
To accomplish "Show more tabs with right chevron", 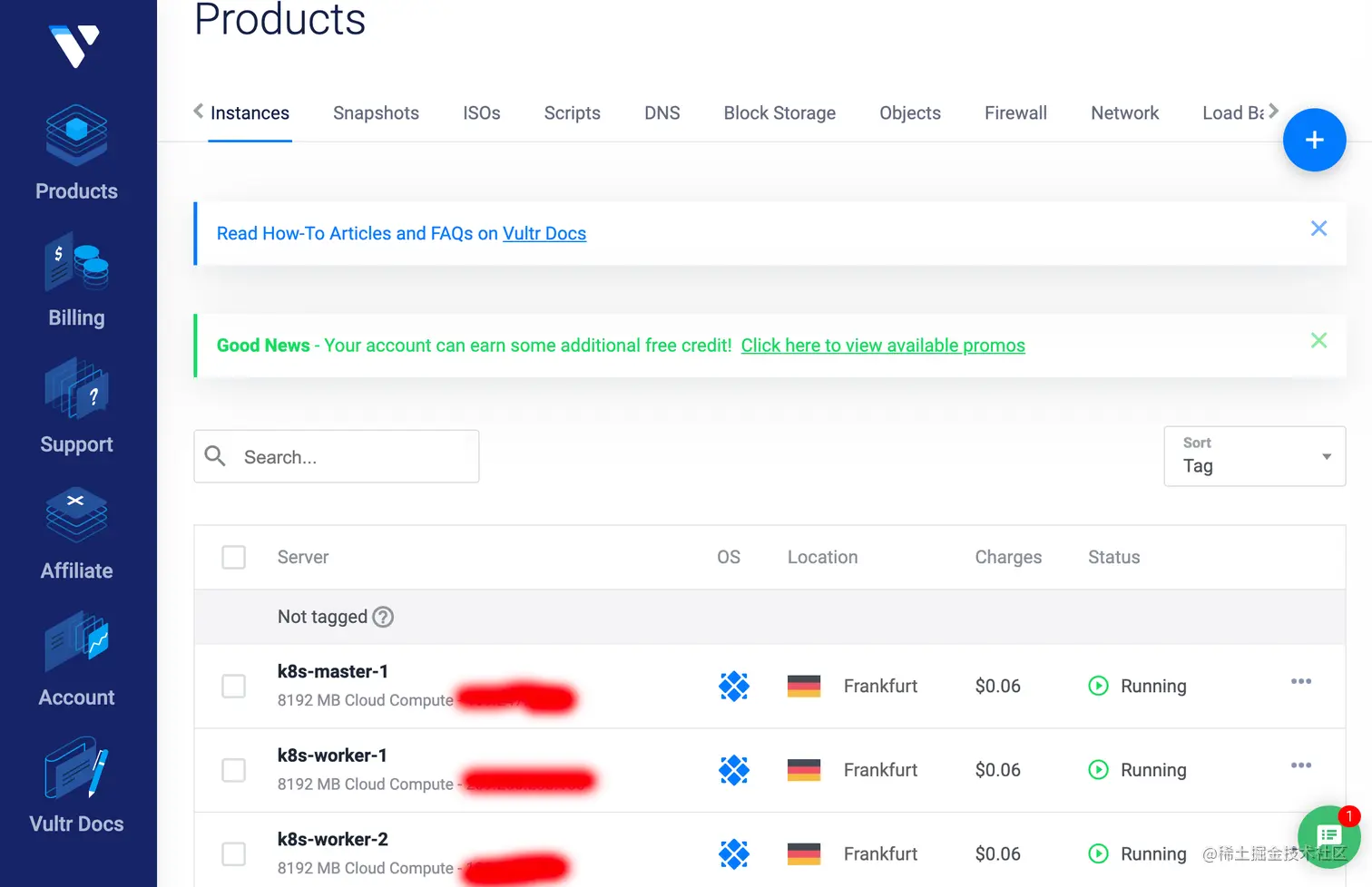I will point(1273,111).
